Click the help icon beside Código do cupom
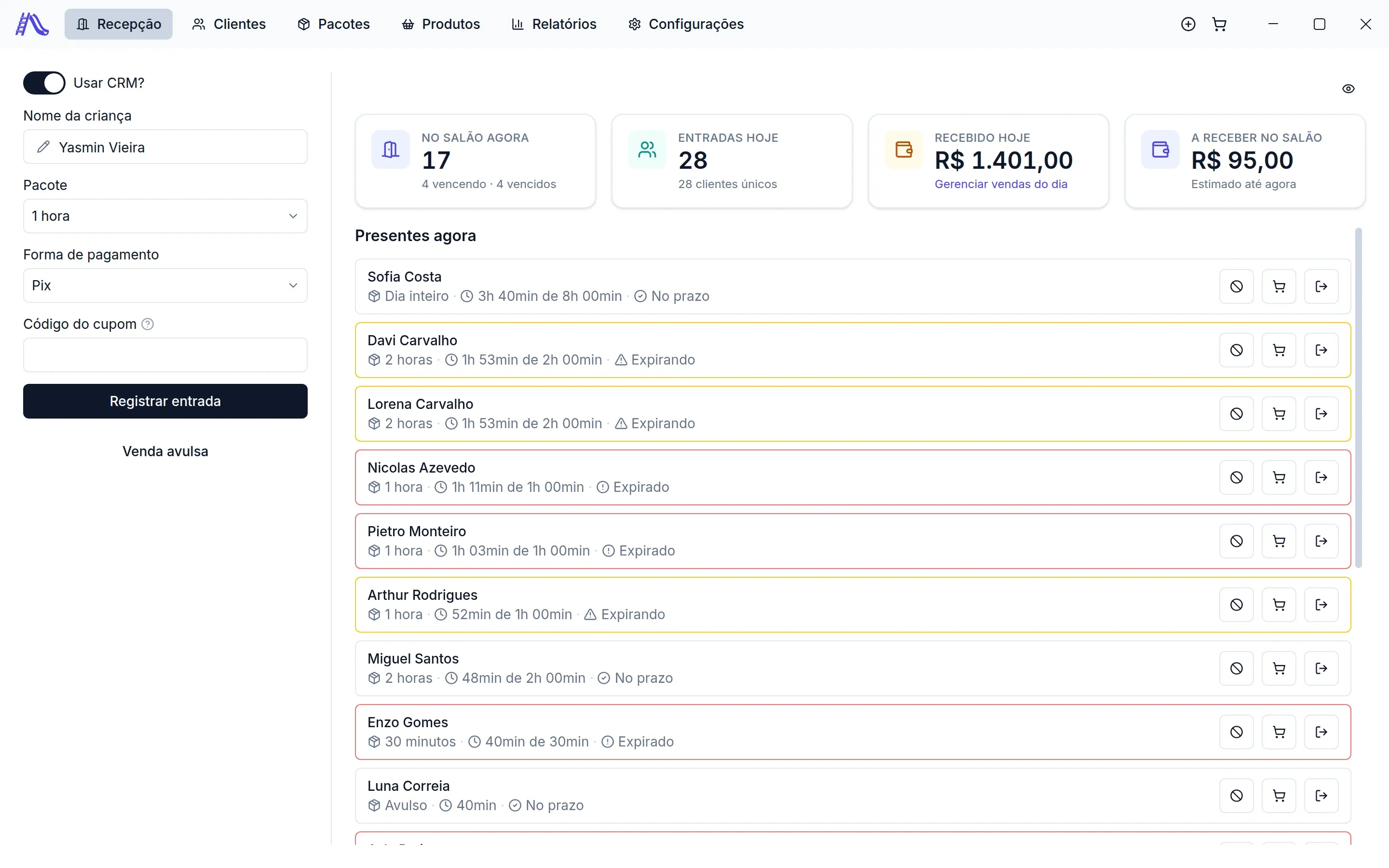Screen dimensions: 1389x868 pyautogui.click(x=148, y=325)
